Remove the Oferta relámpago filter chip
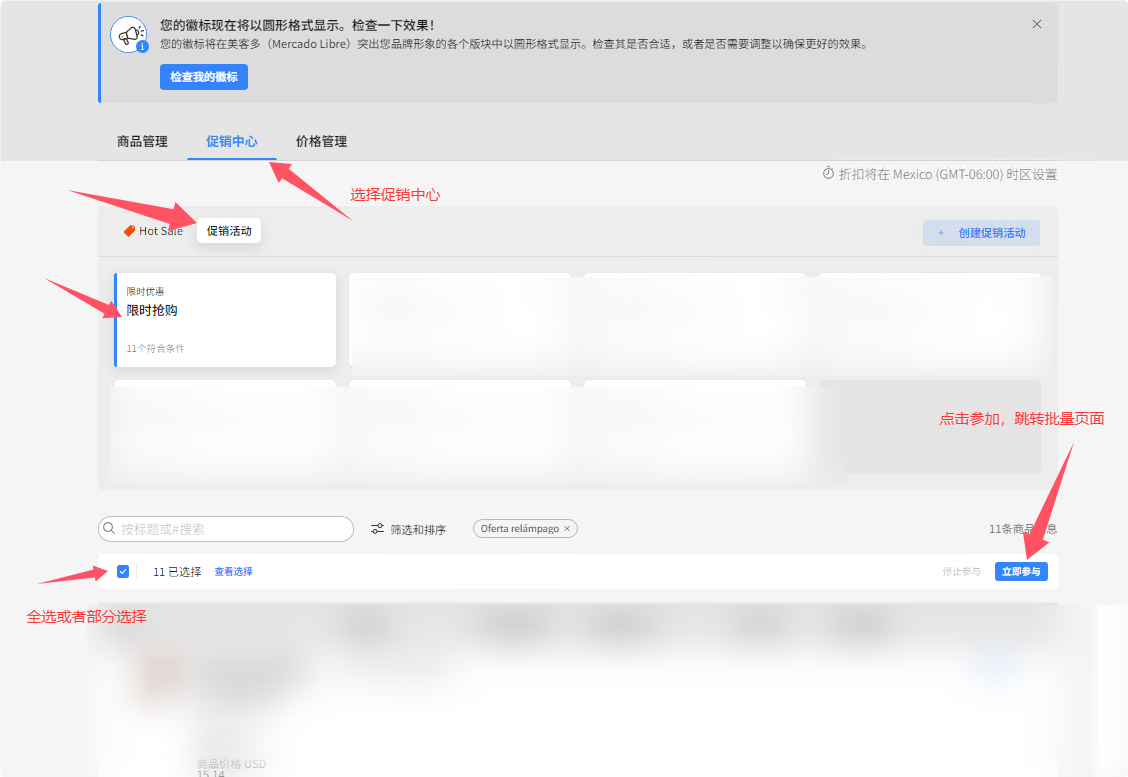Image resolution: width=1128 pixels, height=777 pixels. click(x=567, y=529)
